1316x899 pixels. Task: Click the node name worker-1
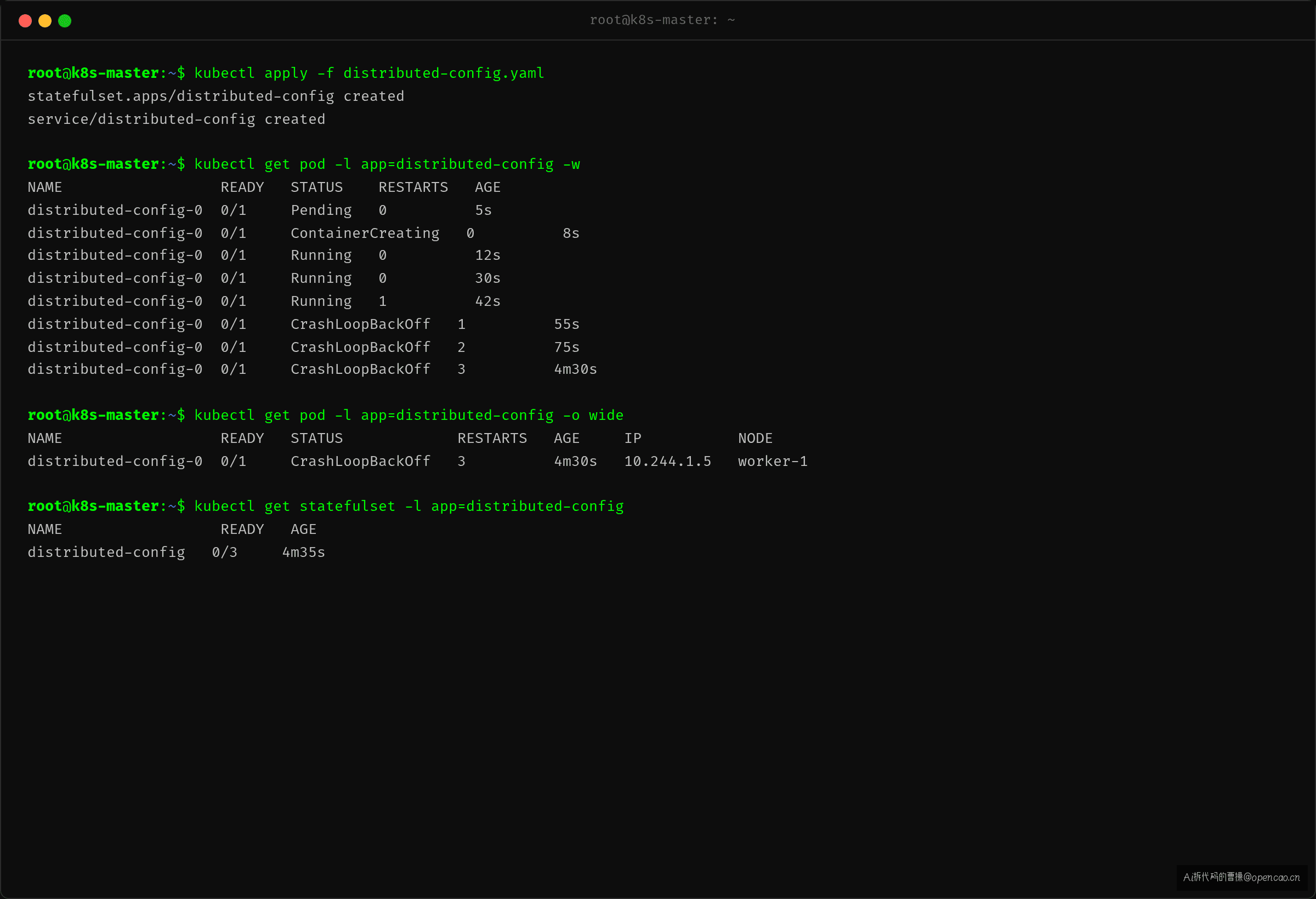coord(773,462)
